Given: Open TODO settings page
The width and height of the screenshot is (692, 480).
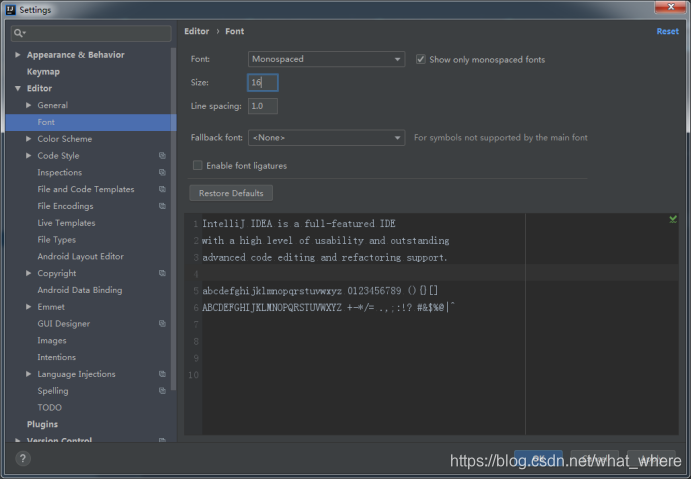Looking at the screenshot, I should tap(49, 408).
